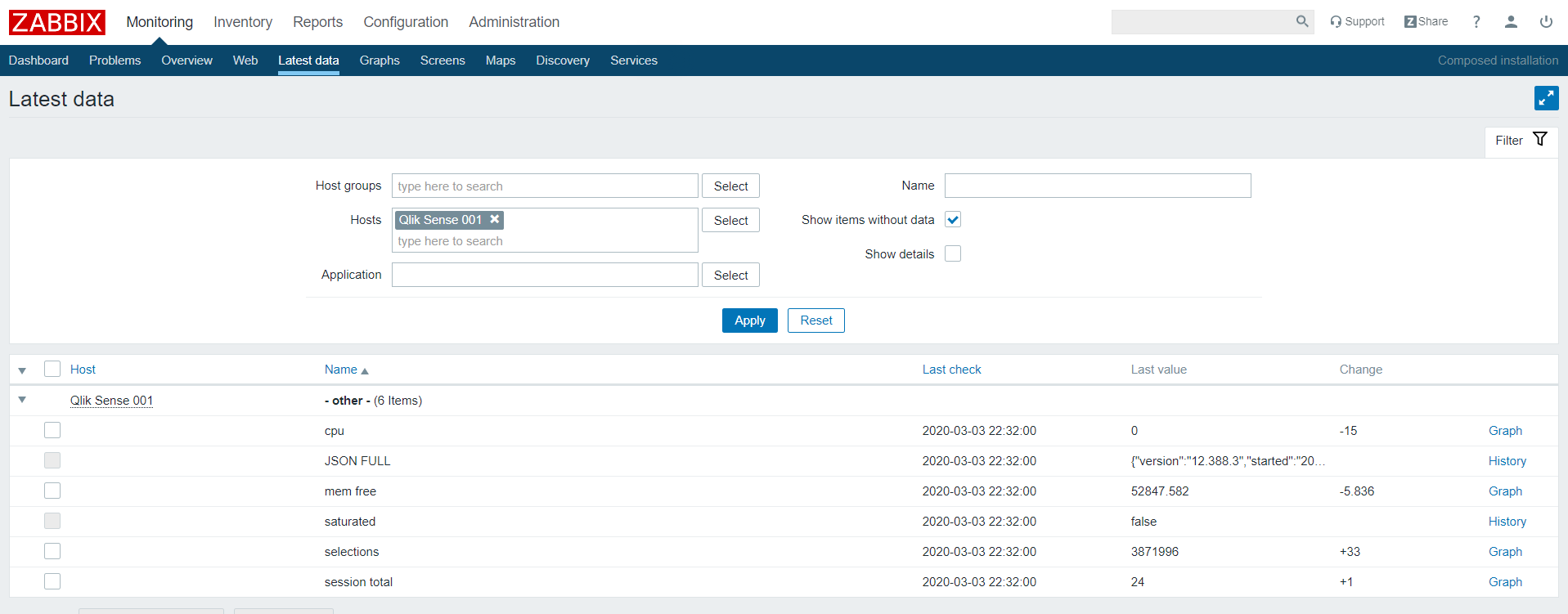Uncheck Show items without data
Screen dimensions: 1568x614
(x=952, y=220)
